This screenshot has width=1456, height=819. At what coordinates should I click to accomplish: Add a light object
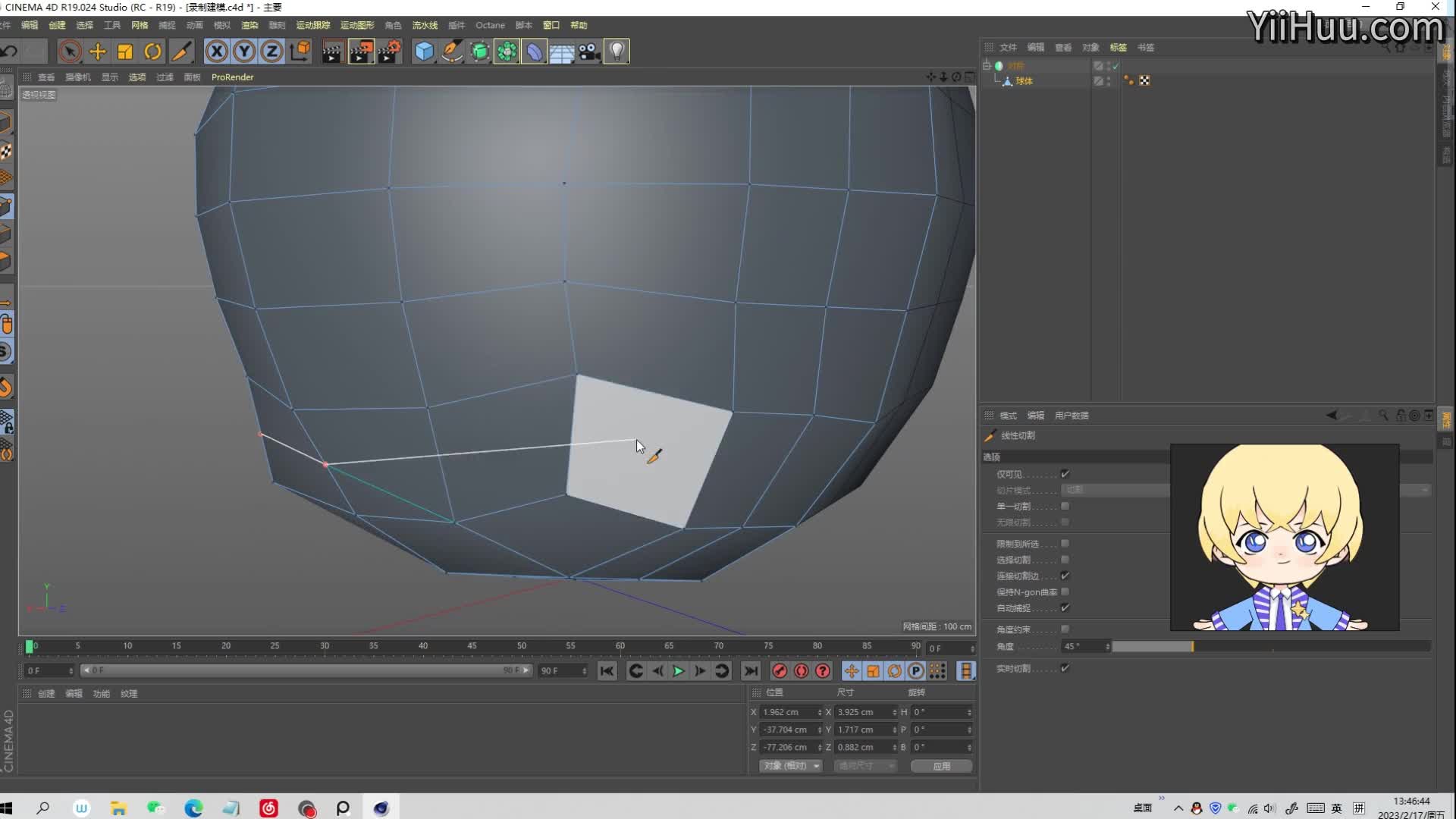(617, 52)
